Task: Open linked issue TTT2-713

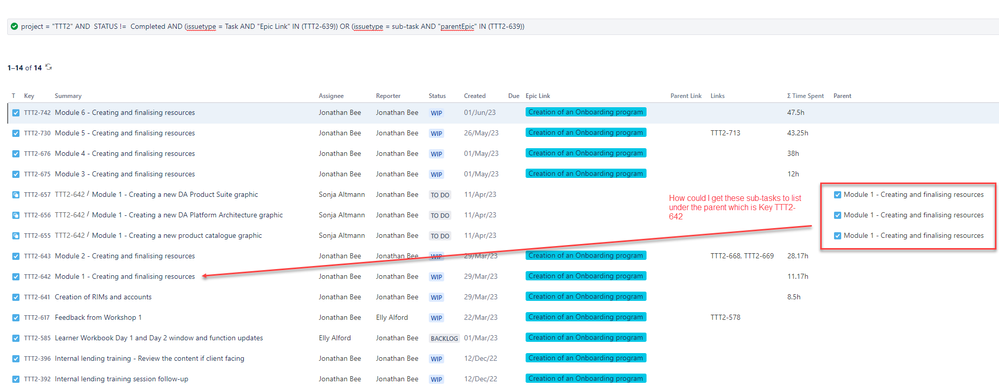Action: 725,133
